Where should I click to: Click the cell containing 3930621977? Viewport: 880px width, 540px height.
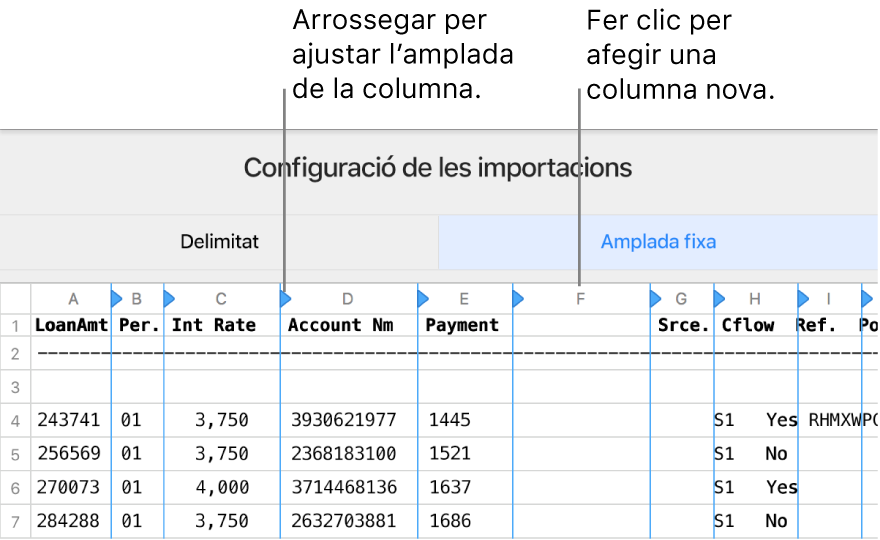pyautogui.click(x=342, y=421)
